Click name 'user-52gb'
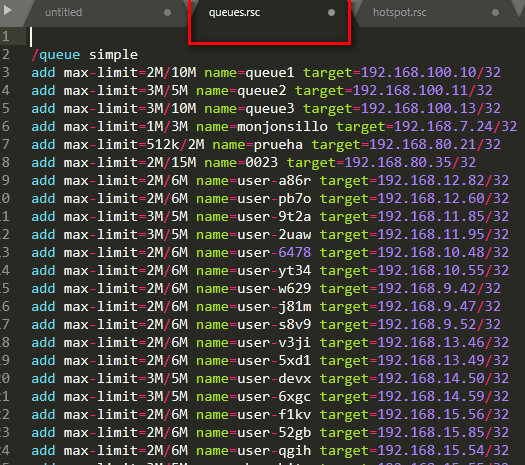This screenshot has width=525, height=465. (274, 434)
